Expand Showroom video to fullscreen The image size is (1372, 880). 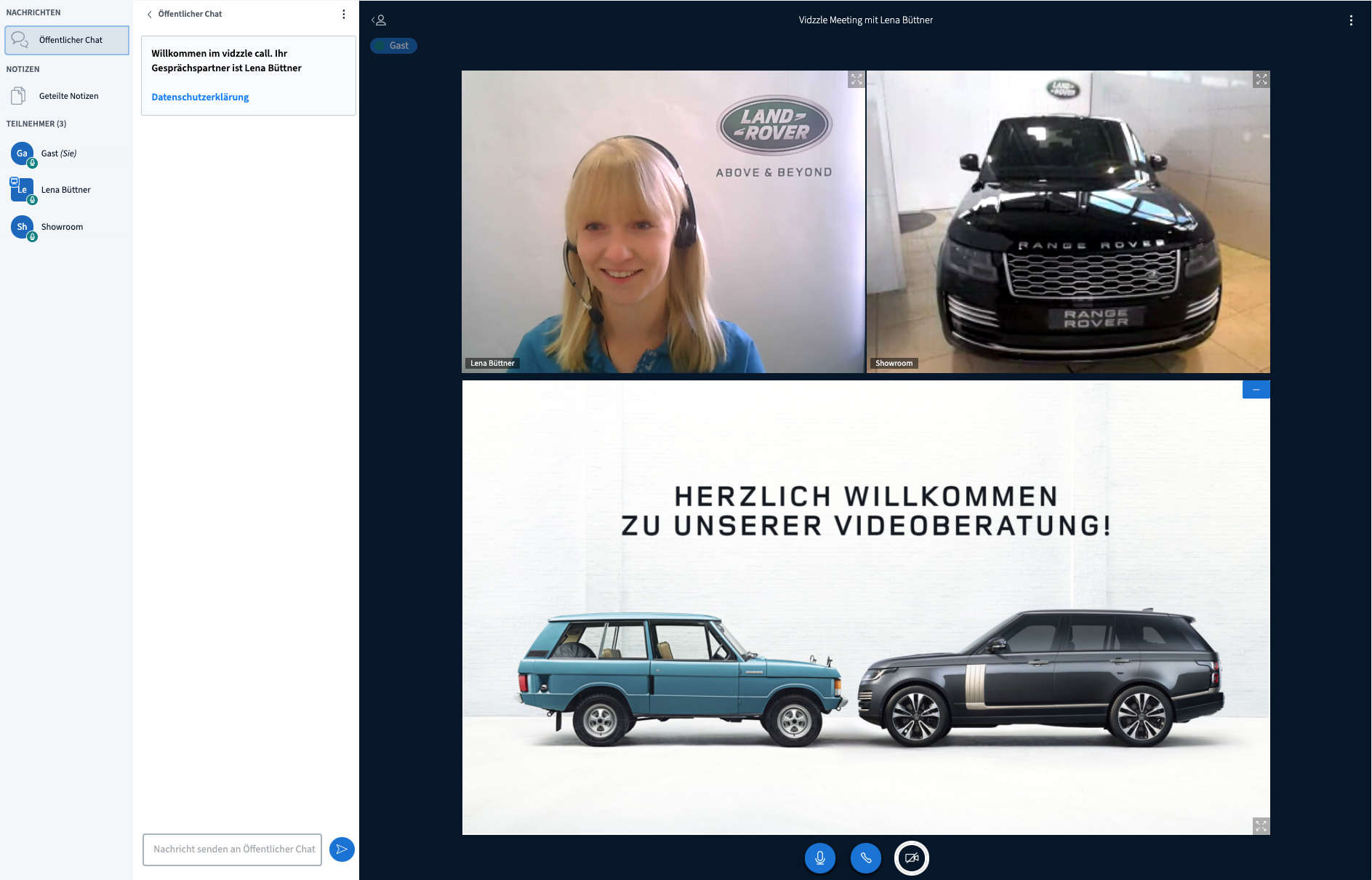coord(1261,79)
